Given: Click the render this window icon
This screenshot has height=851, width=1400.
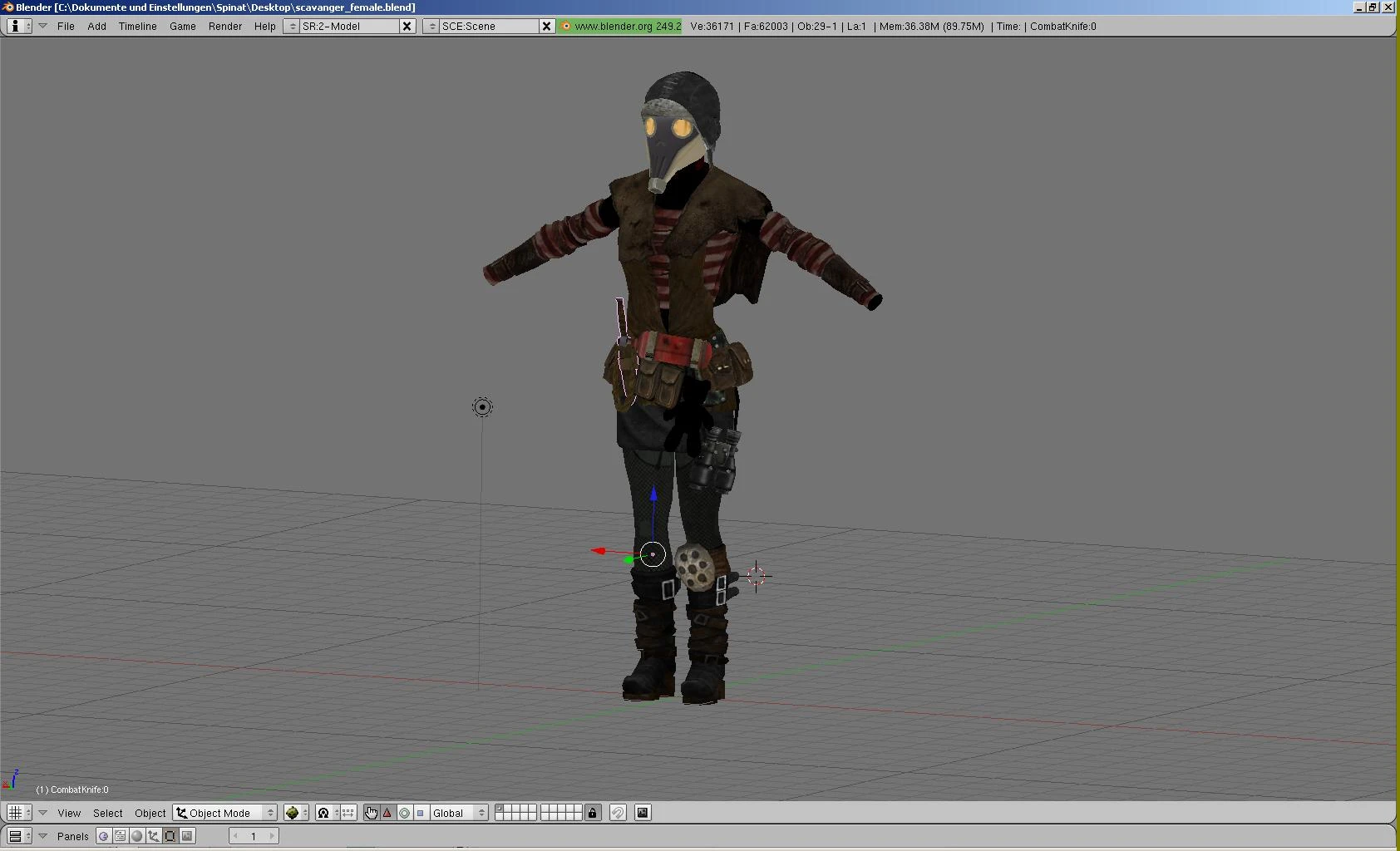Looking at the screenshot, I should pyautogui.click(x=643, y=813).
